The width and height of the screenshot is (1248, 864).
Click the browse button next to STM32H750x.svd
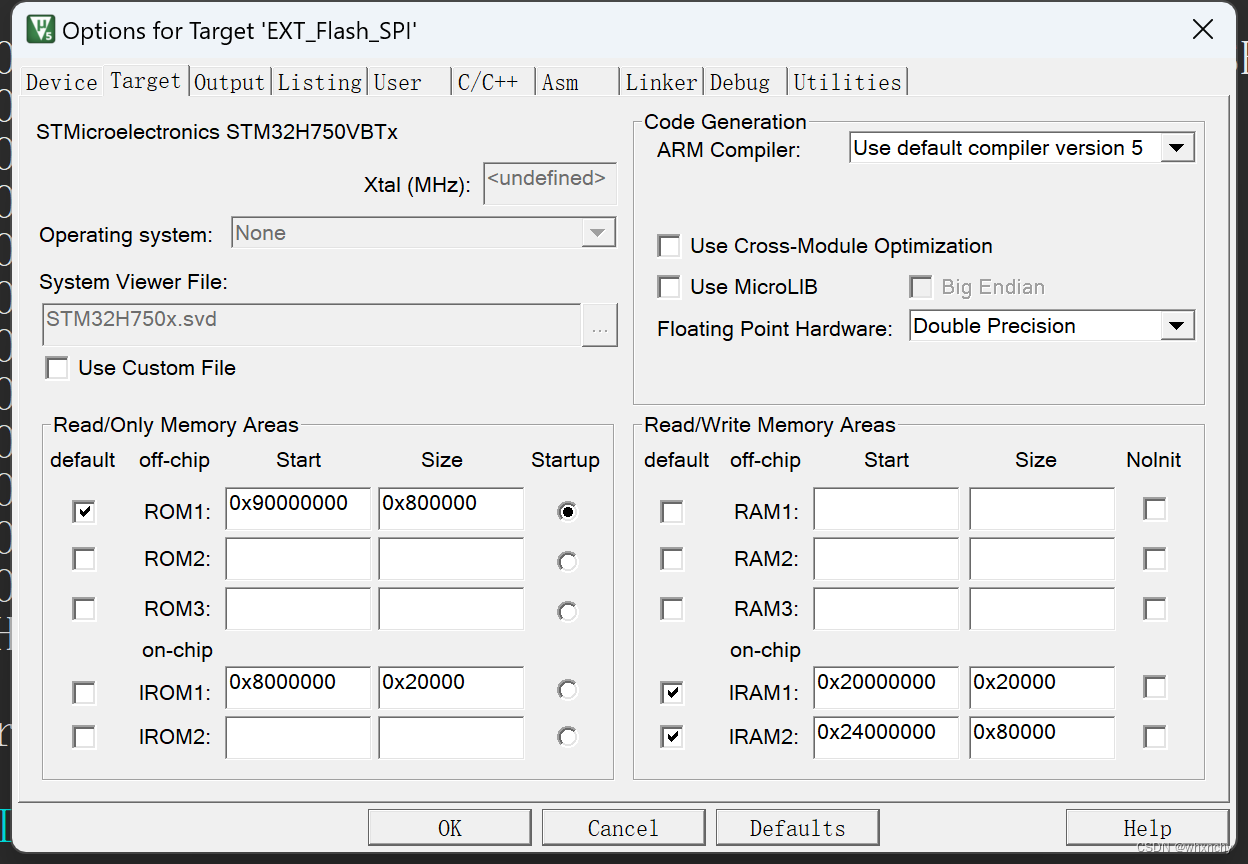(600, 324)
